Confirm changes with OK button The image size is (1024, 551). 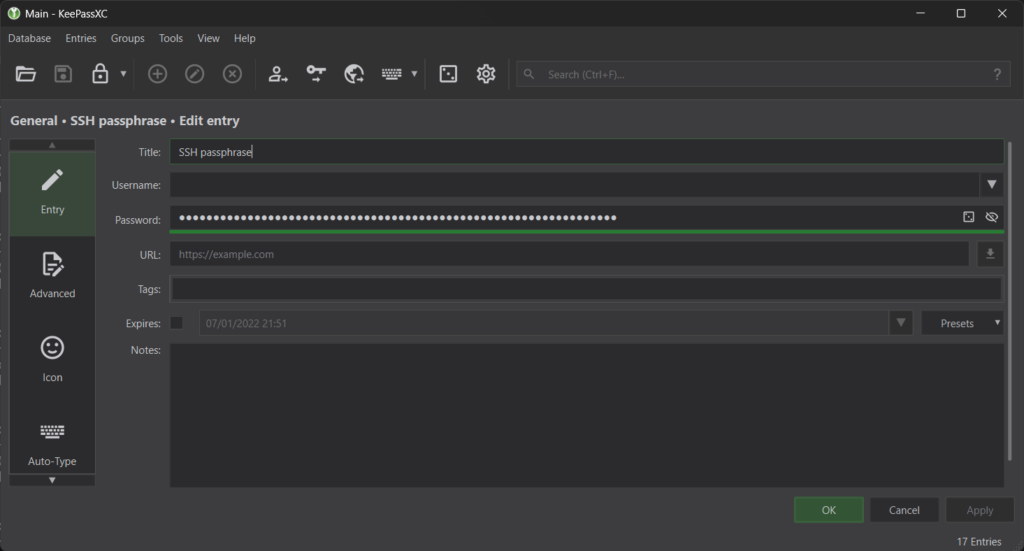click(x=829, y=510)
